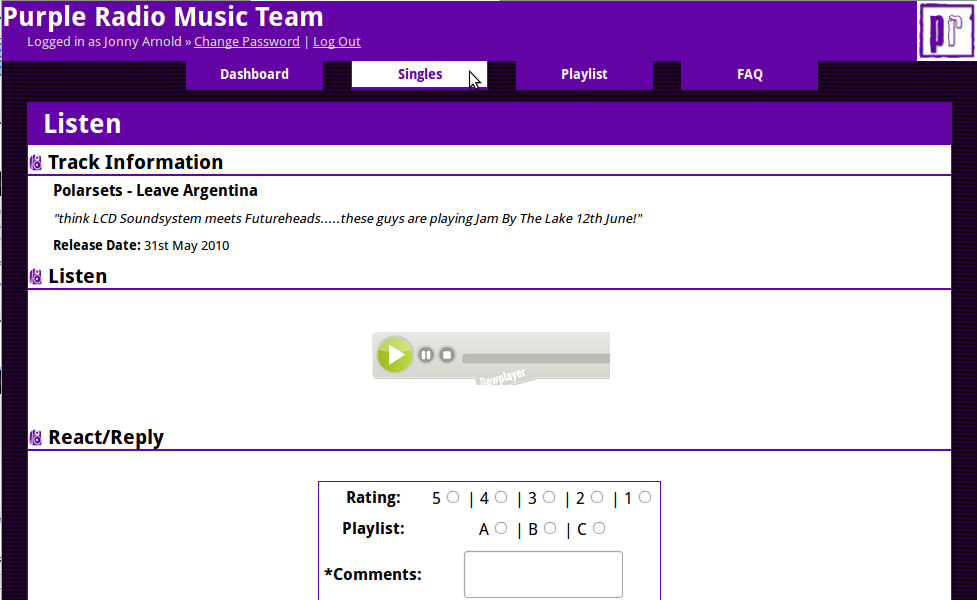Screen dimensions: 977x600
Task: Click into the Comments text box
Action: [543, 574]
